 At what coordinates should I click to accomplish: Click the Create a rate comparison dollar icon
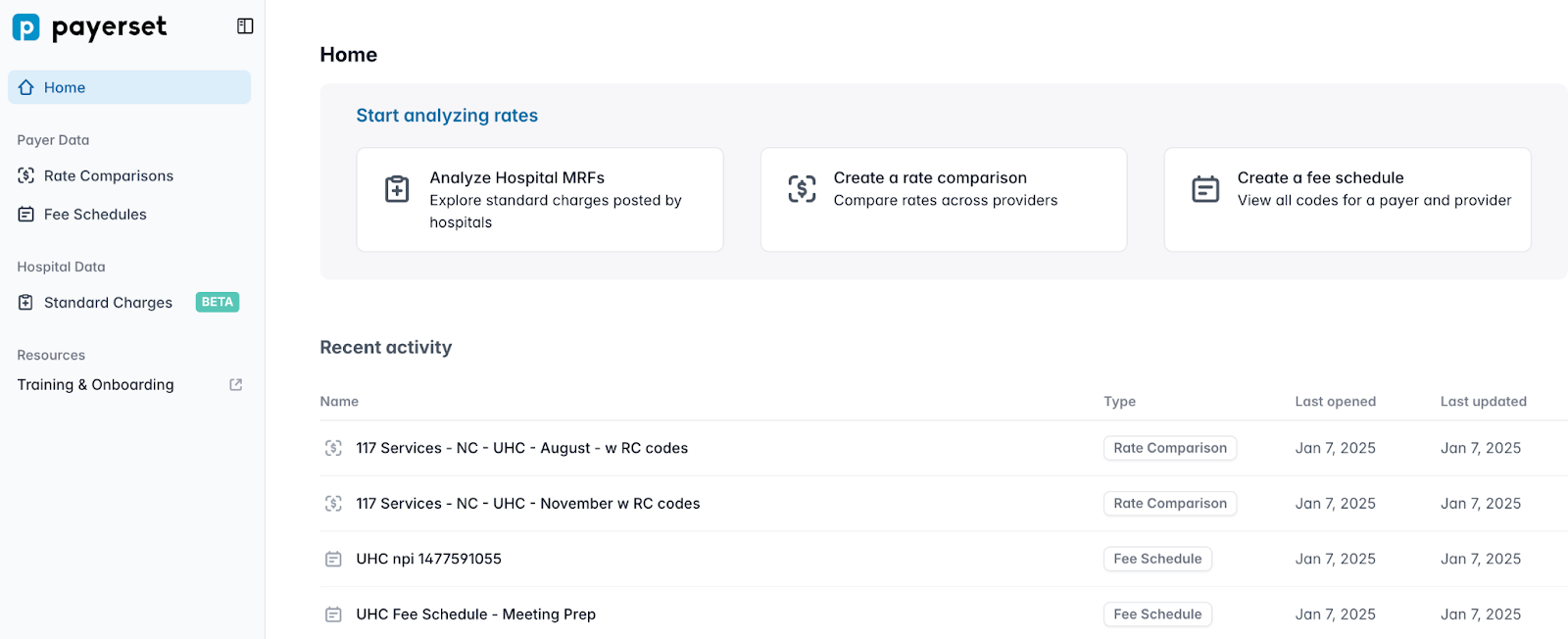[802, 188]
